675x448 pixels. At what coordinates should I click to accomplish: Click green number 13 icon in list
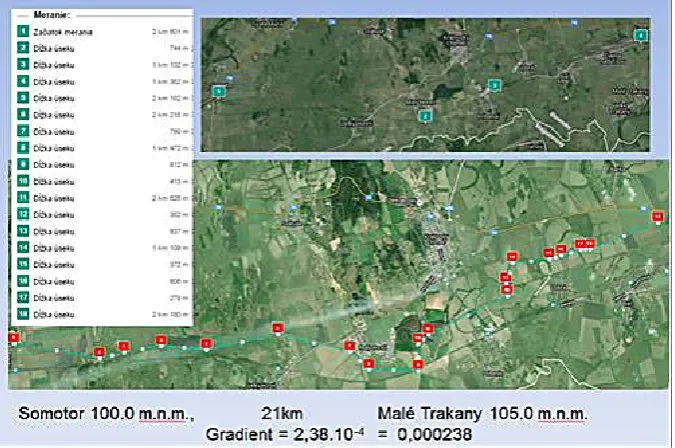click(x=23, y=231)
